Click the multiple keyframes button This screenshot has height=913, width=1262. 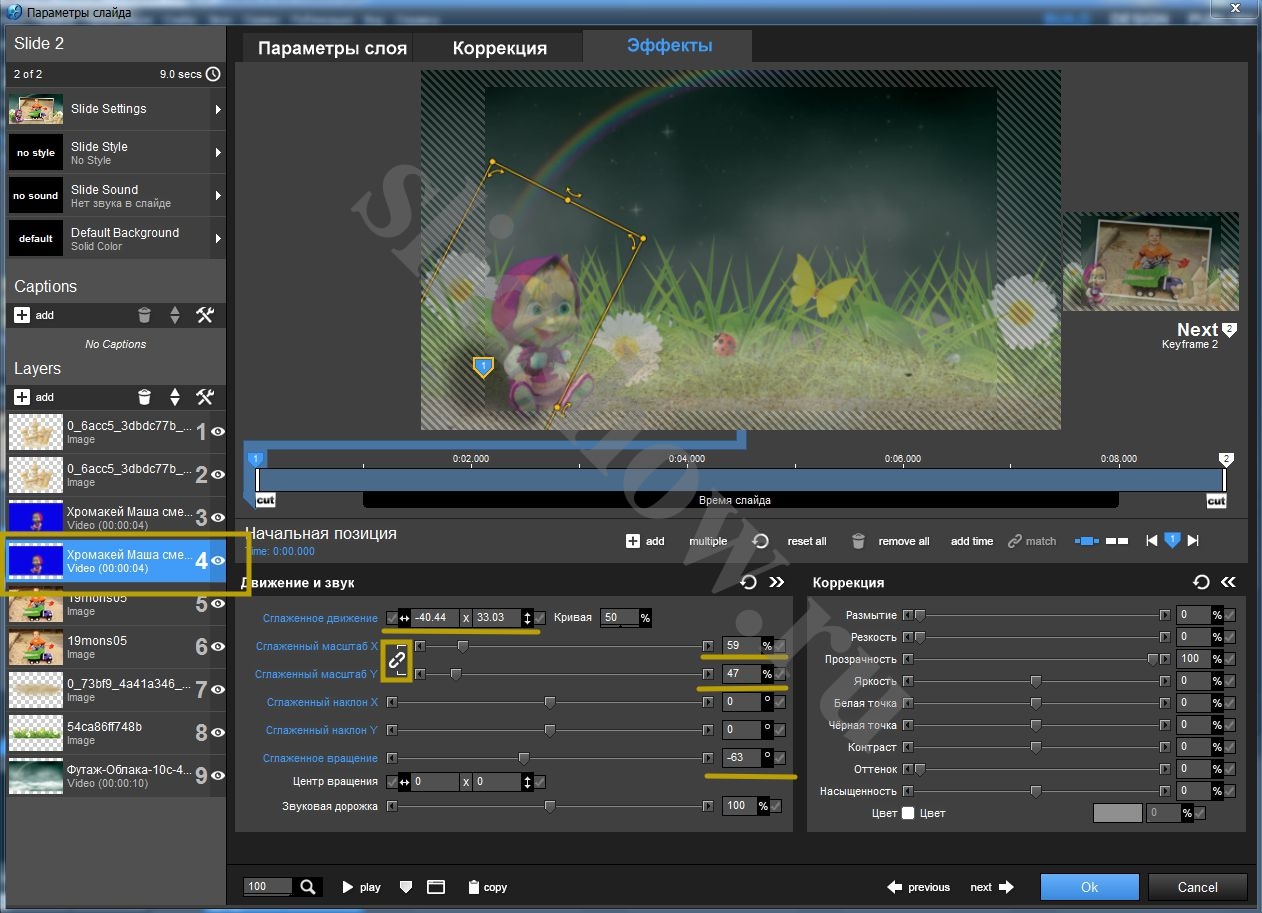pyautogui.click(x=708, y=541)
